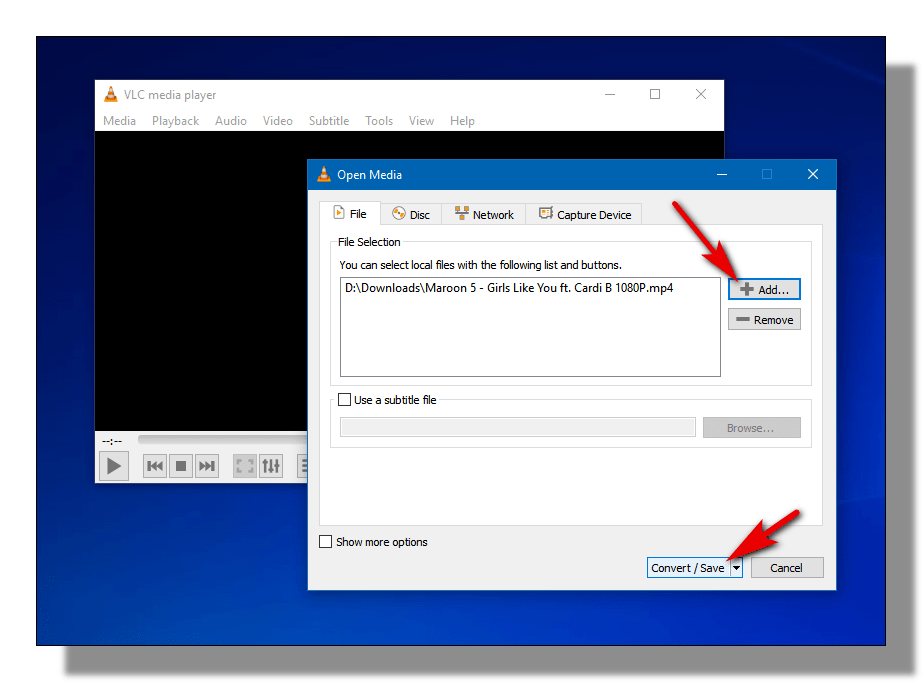Click the Convert / Save button
923x683 pixels.
pos(688,567)
